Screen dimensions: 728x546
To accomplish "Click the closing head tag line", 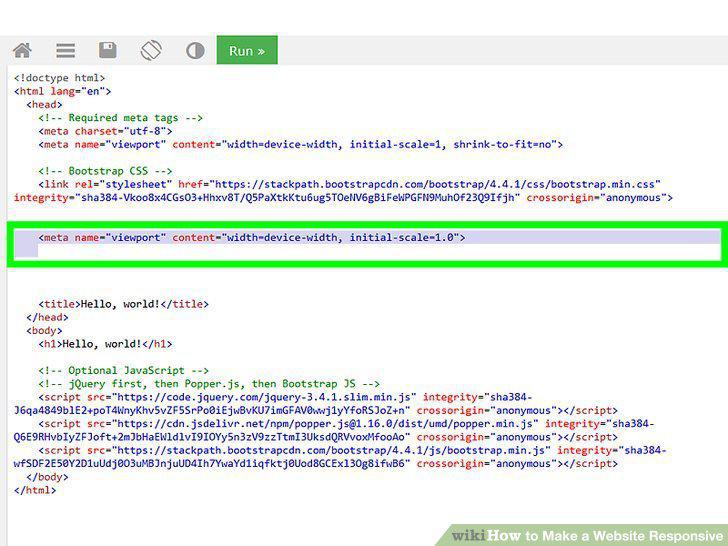I will pyautogui.click(x=47, y=318).
